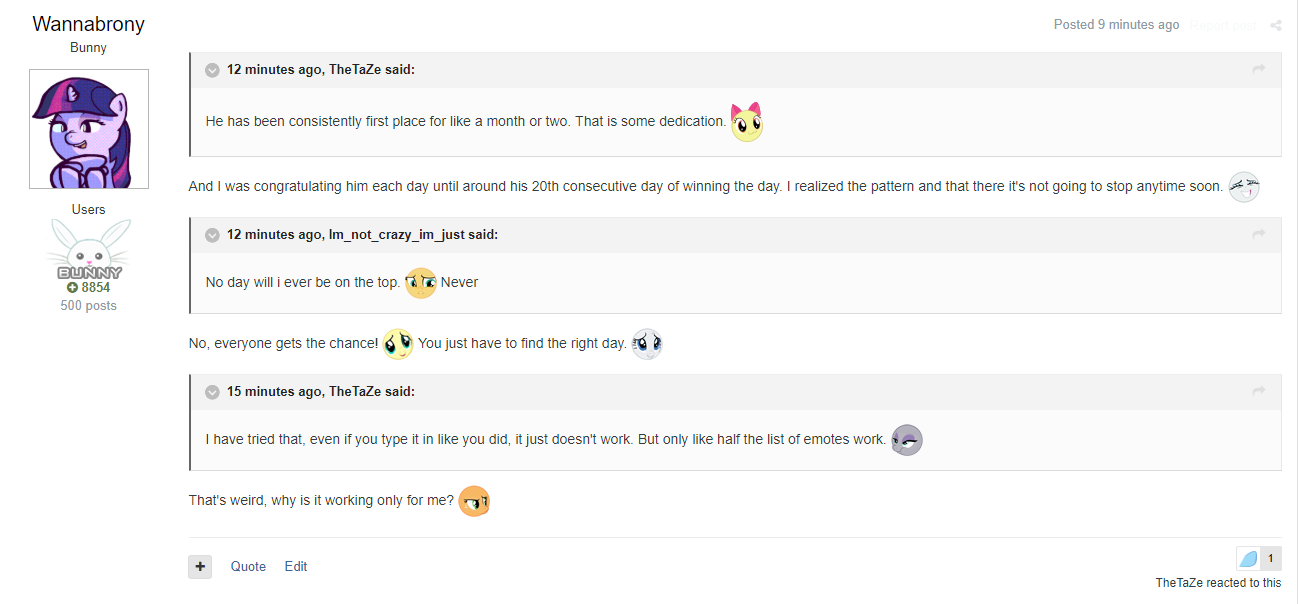This screenshot has width=1299, height=604.
Task: Toggle the multiquote plus button
Action: pyautogui.click(x=200, y=566)
